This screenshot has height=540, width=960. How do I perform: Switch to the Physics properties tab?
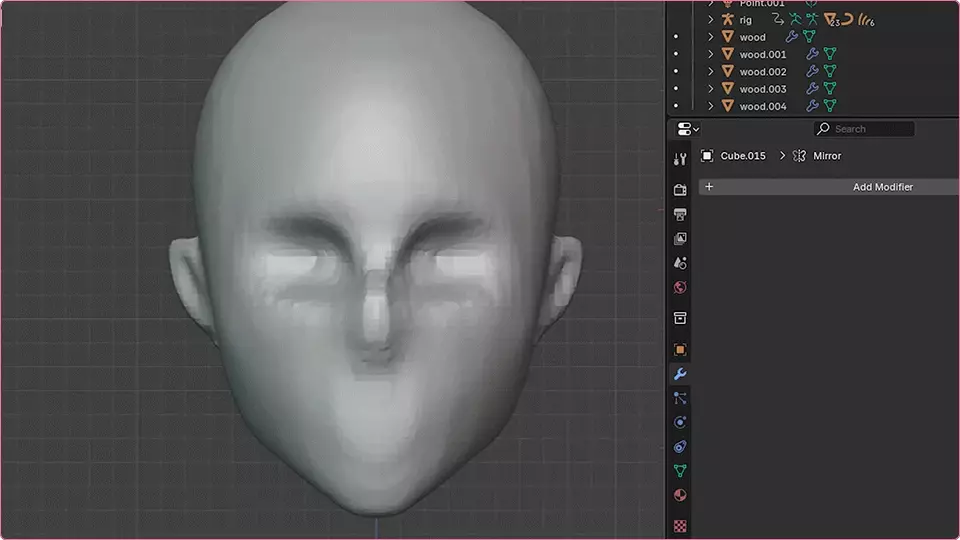680,422
